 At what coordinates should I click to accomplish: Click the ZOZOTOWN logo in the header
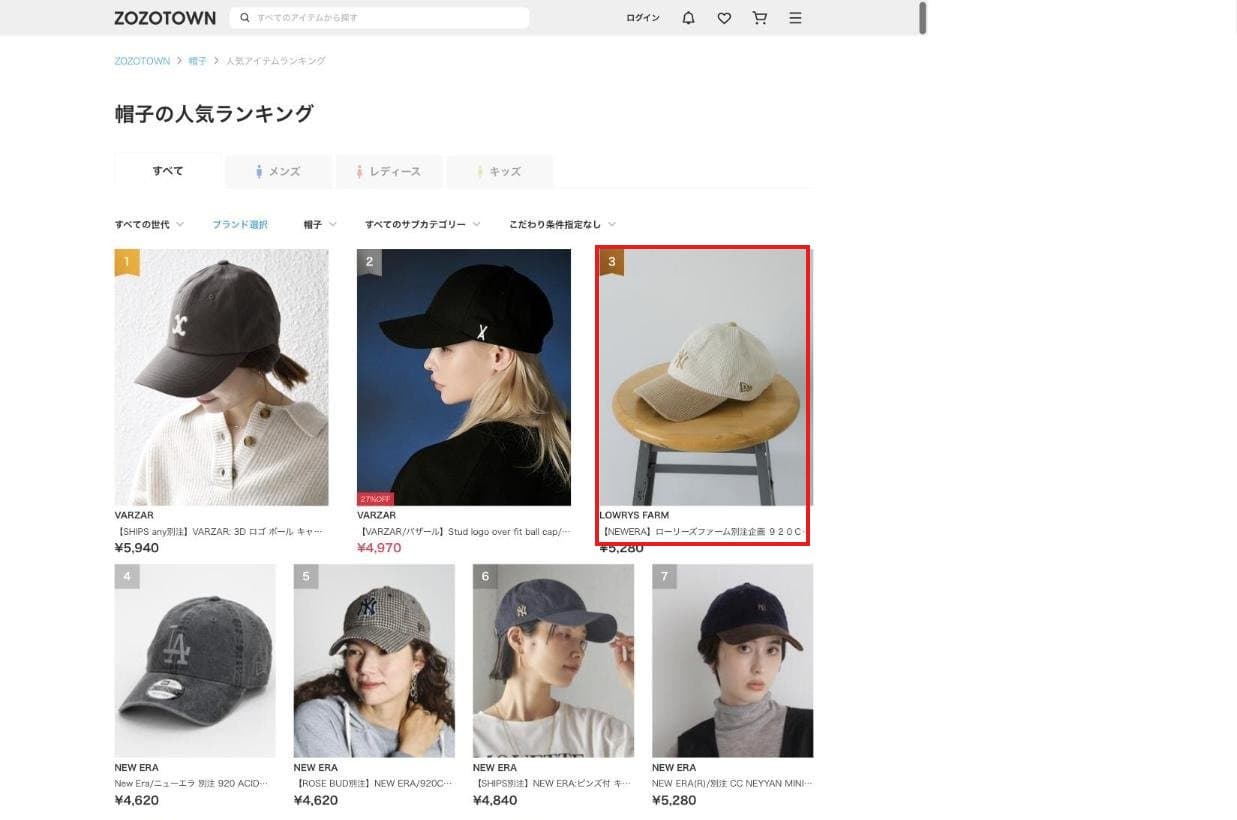(165, 18)
